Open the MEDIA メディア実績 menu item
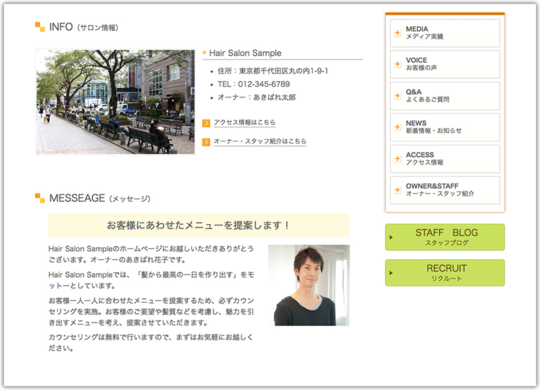 (x=445, y=33)
